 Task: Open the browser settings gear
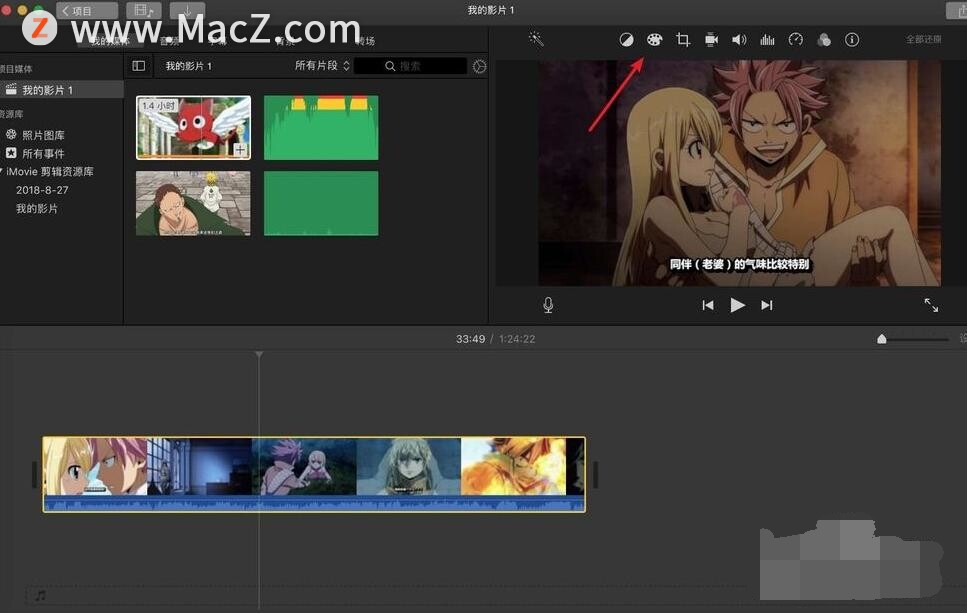pyautogui.click(x=479, y=66)
